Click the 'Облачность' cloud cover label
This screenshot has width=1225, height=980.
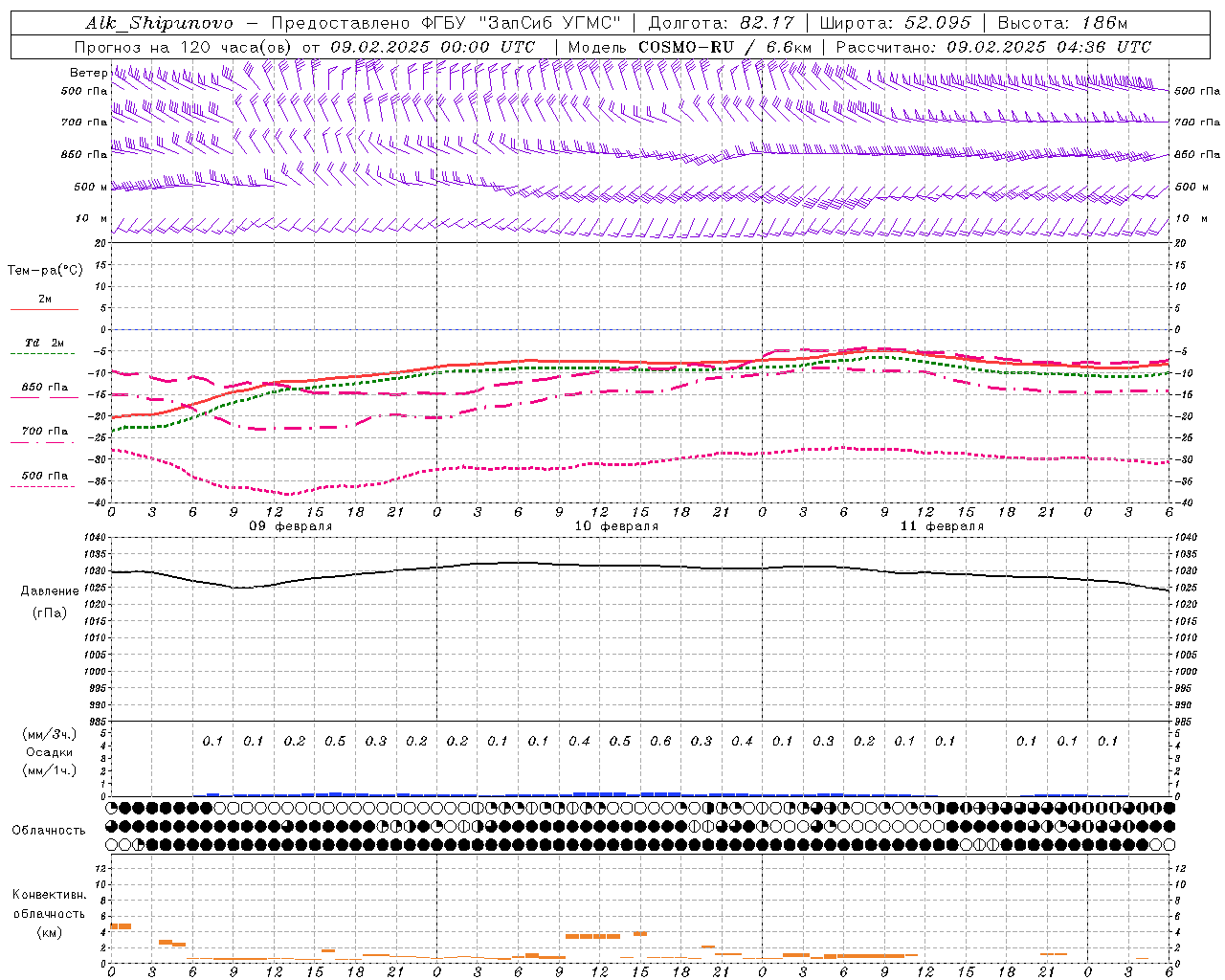[49, 830]
